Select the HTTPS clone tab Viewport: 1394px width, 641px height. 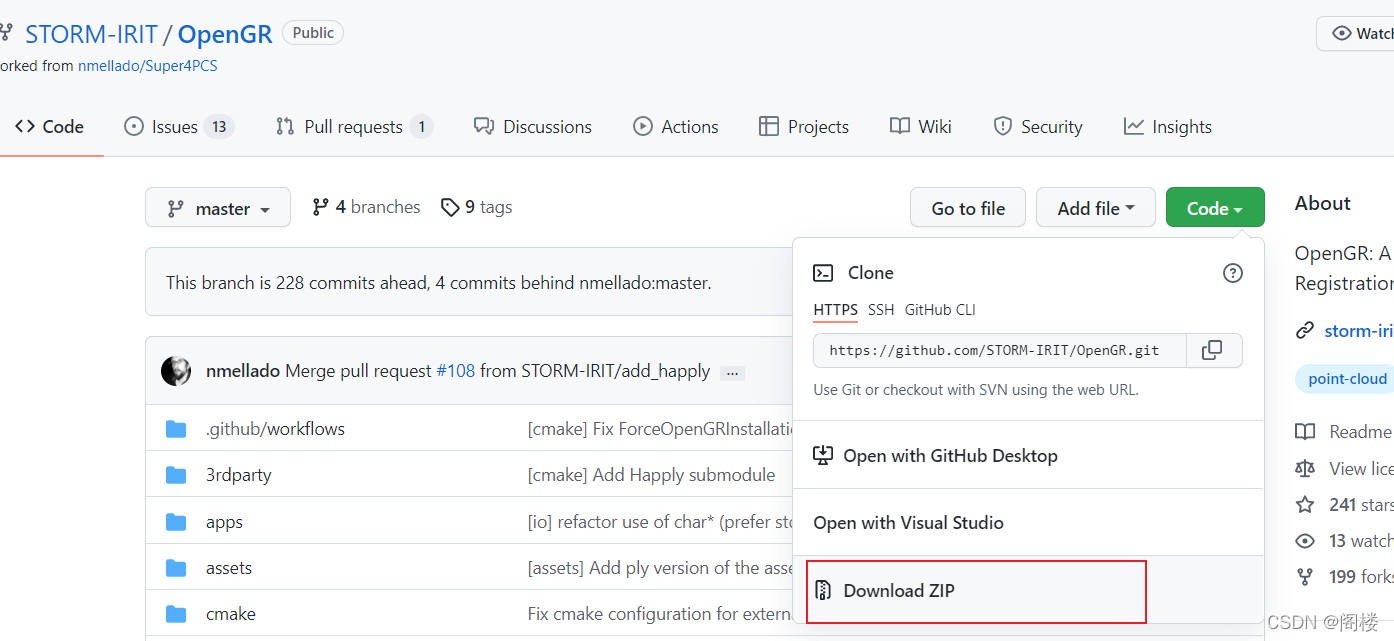coord(836,310)
